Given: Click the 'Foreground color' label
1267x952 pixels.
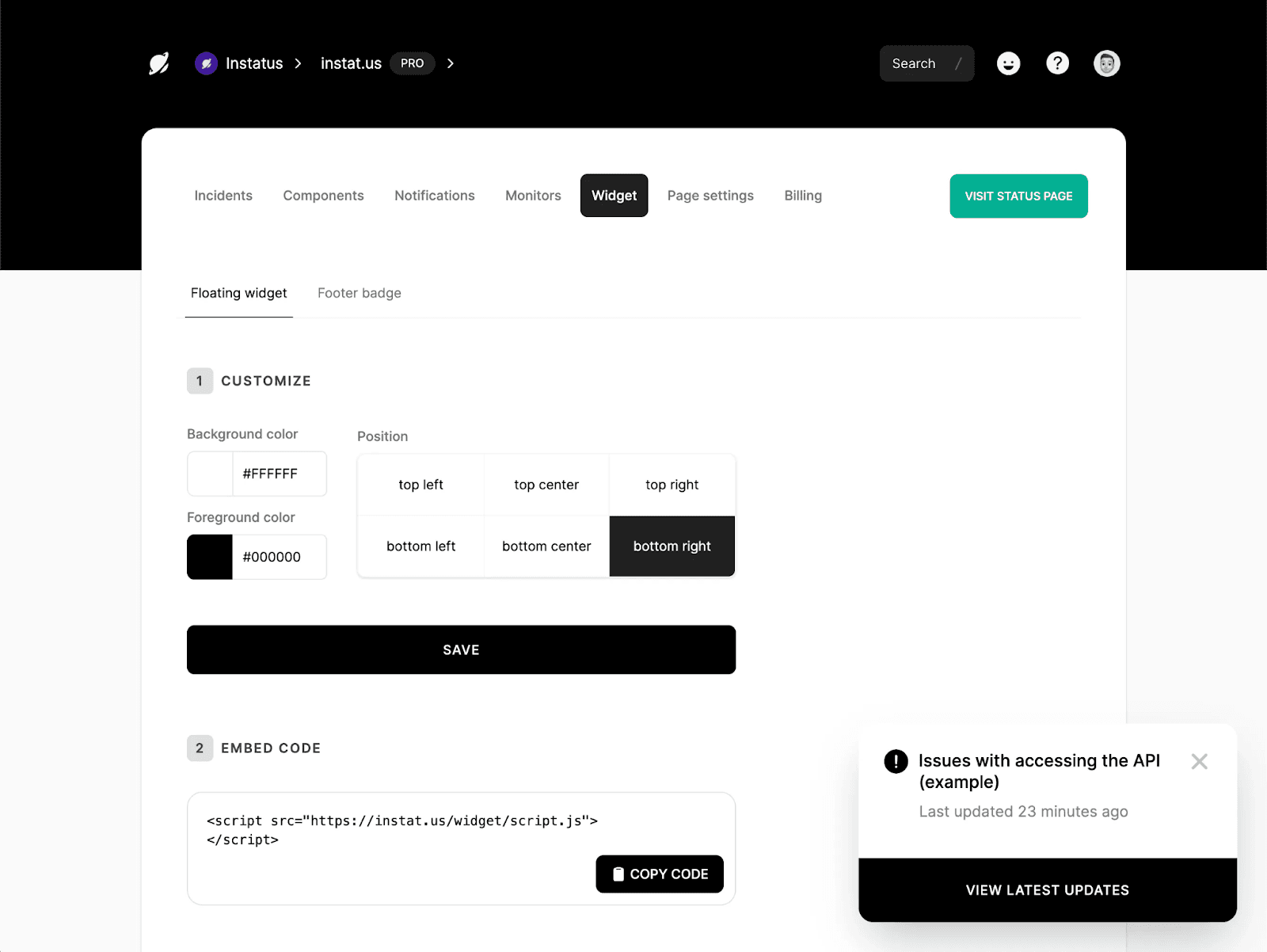Looking at the screenshot, I should [241, 517].
